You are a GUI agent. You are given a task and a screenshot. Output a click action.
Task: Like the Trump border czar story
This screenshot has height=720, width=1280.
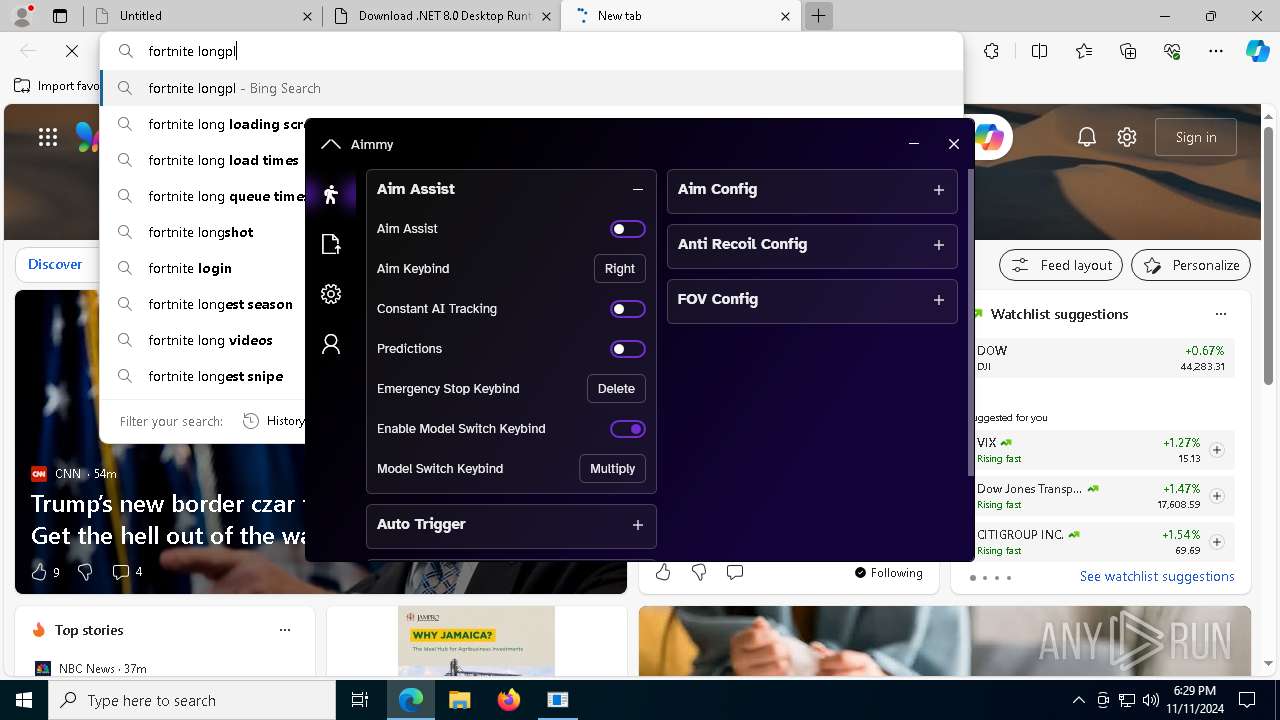[39, 571]
